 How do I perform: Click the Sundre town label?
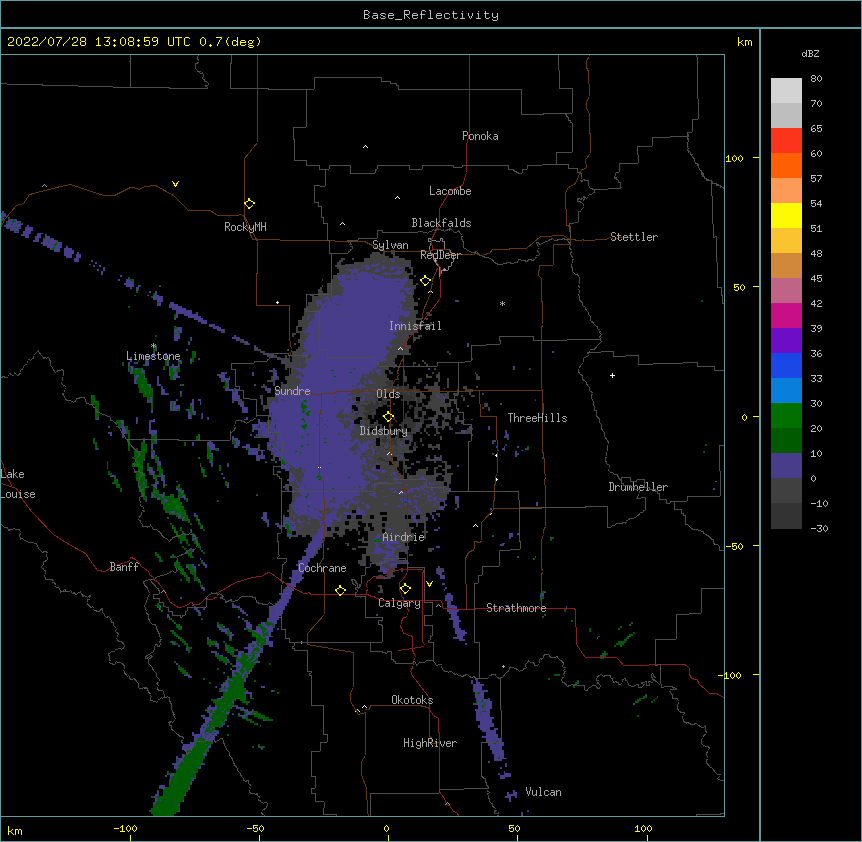292,391
